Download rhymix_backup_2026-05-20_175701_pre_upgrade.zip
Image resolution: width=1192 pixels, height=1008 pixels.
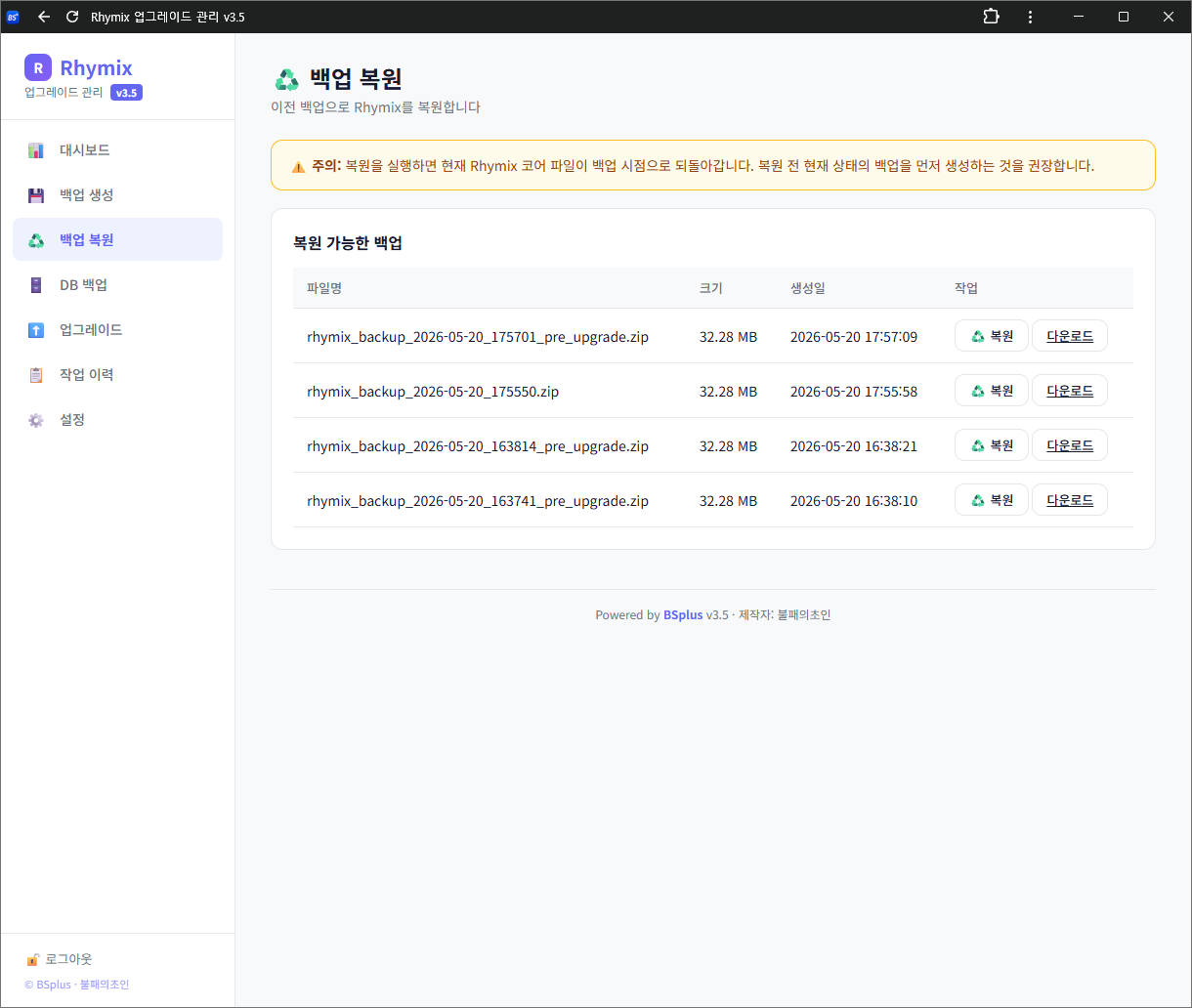pyautogui.click(x=1070, y=336)
